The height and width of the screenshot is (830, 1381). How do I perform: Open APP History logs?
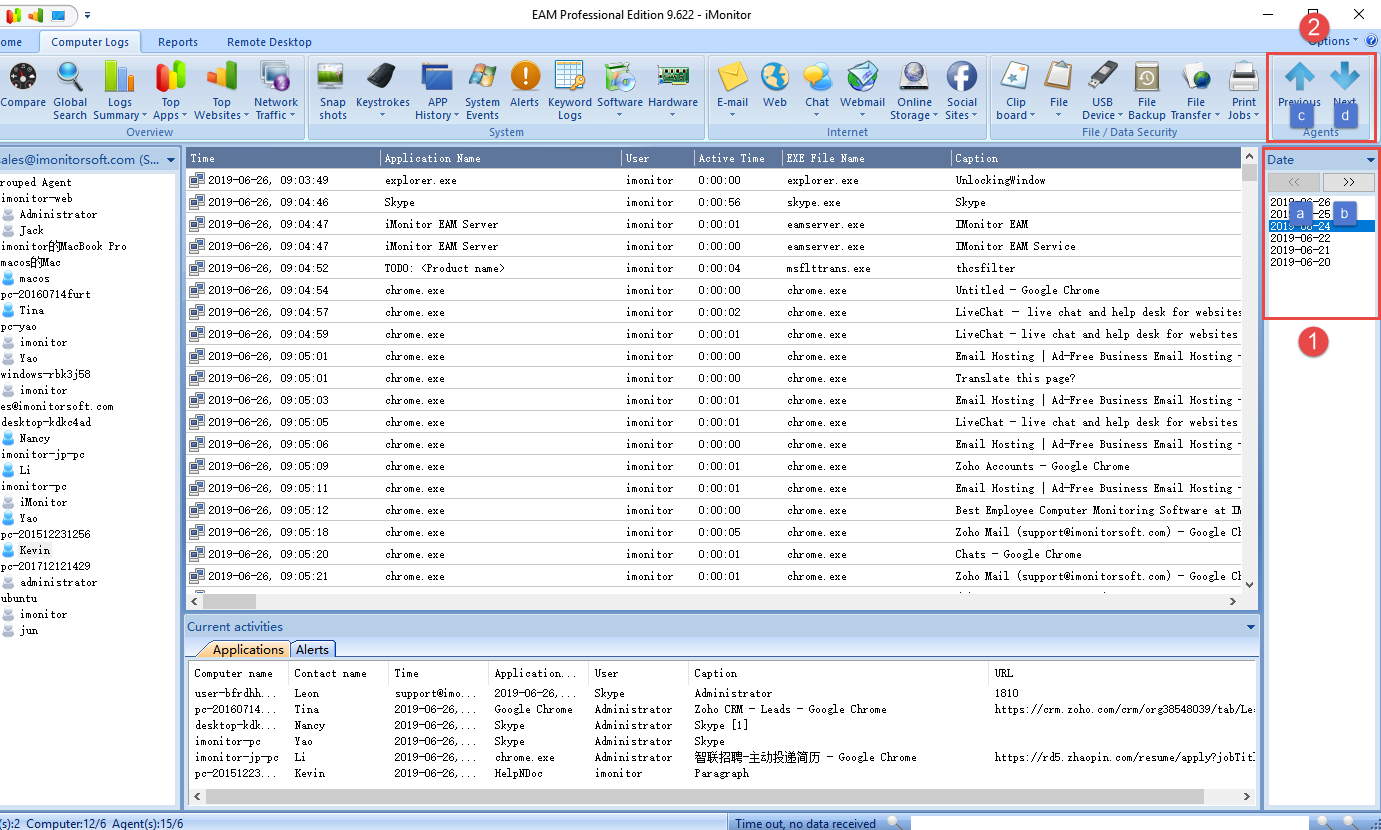point(437,90)
